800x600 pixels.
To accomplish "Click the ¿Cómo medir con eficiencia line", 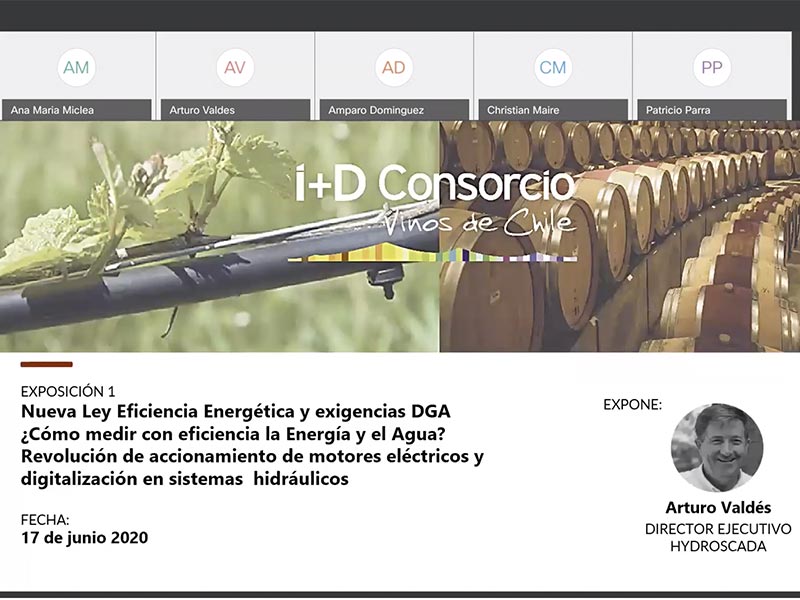I will pyautogui.click(x=233, y=434).
